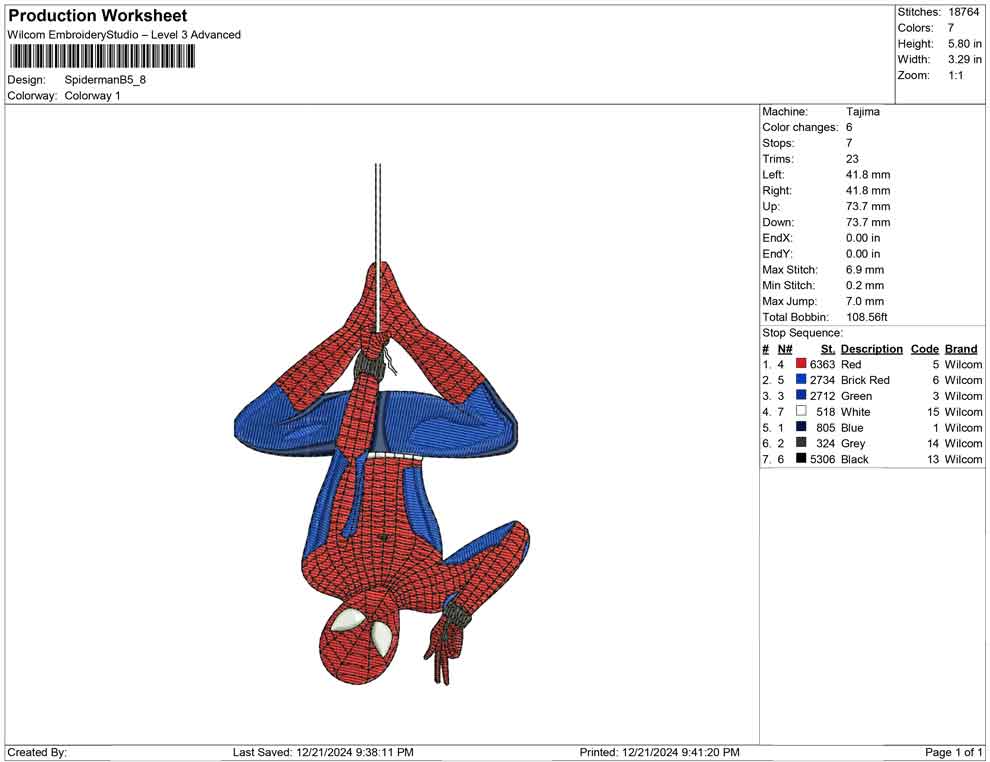The height and width of the screenshot is (762, 990).
Task: Click the St. column header
Action: point(828,349)
